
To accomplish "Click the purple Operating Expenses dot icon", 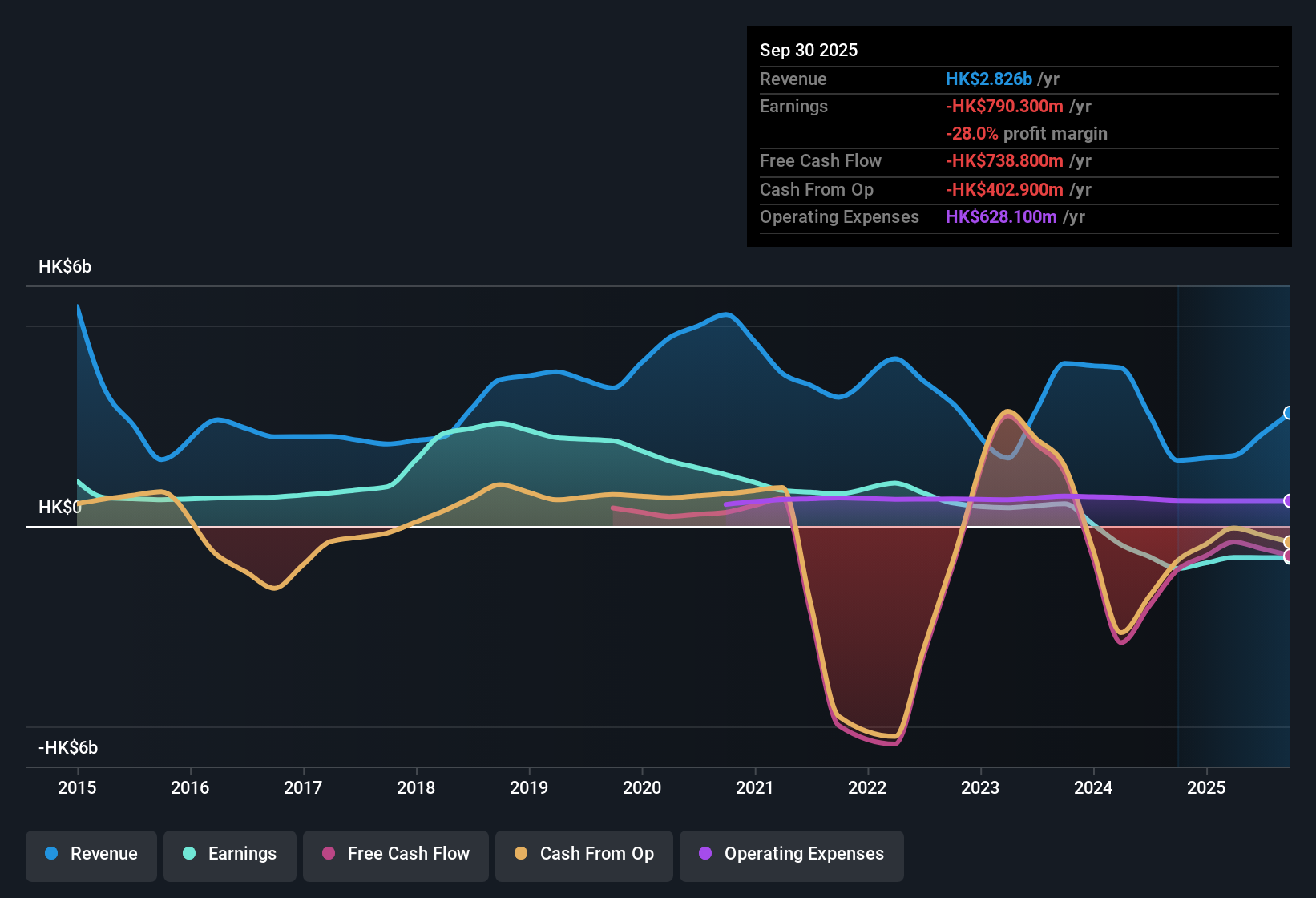I will [x=705, y=854].
